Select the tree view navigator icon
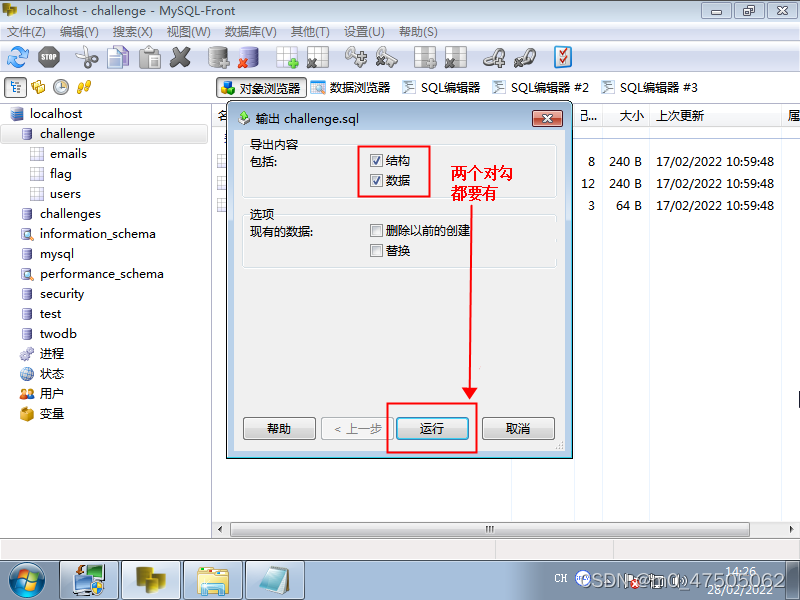Viewport: 800px width, 600px height. tap(15, 87)
